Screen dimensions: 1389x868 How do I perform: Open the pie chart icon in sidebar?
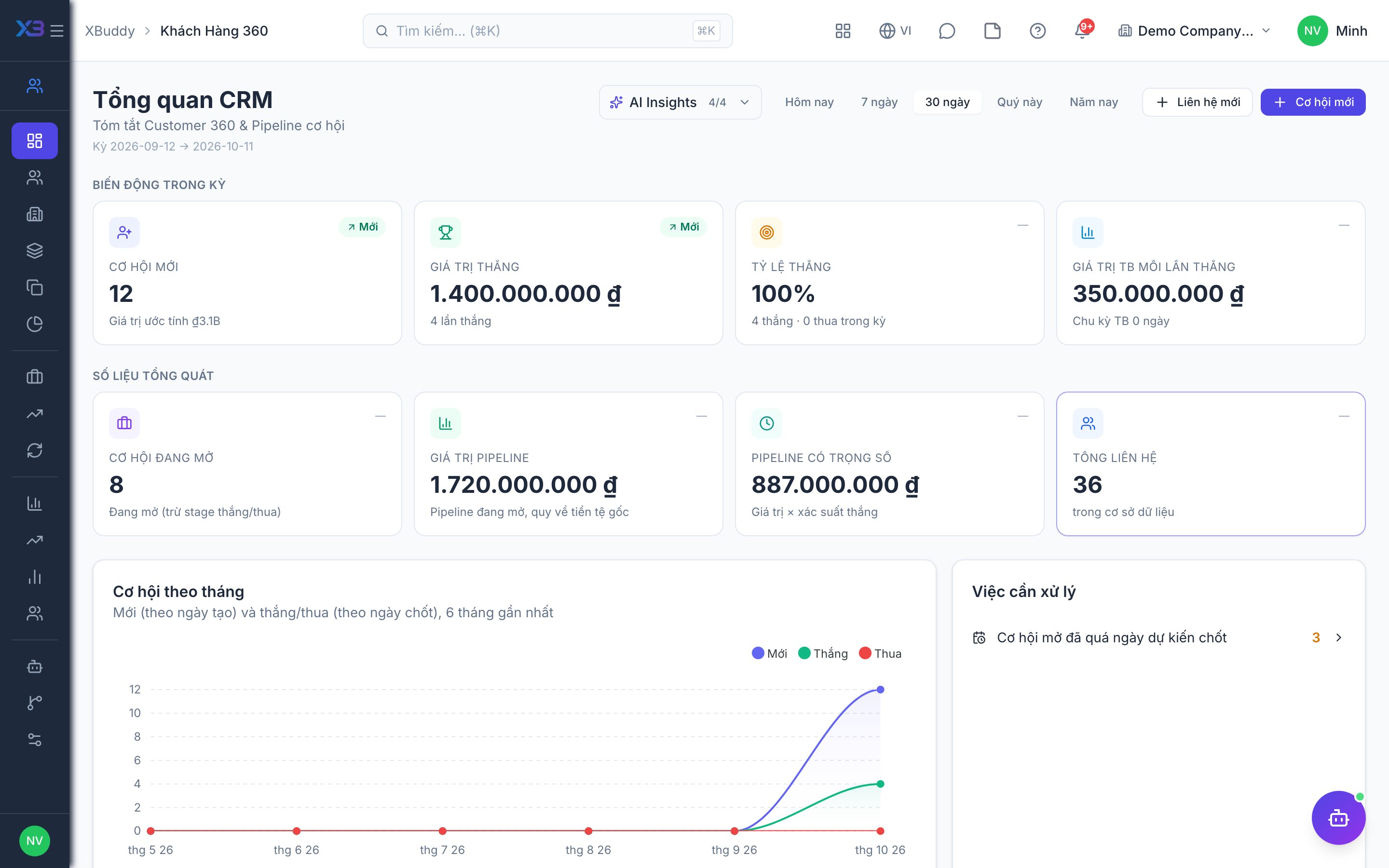tap(34, 325)
